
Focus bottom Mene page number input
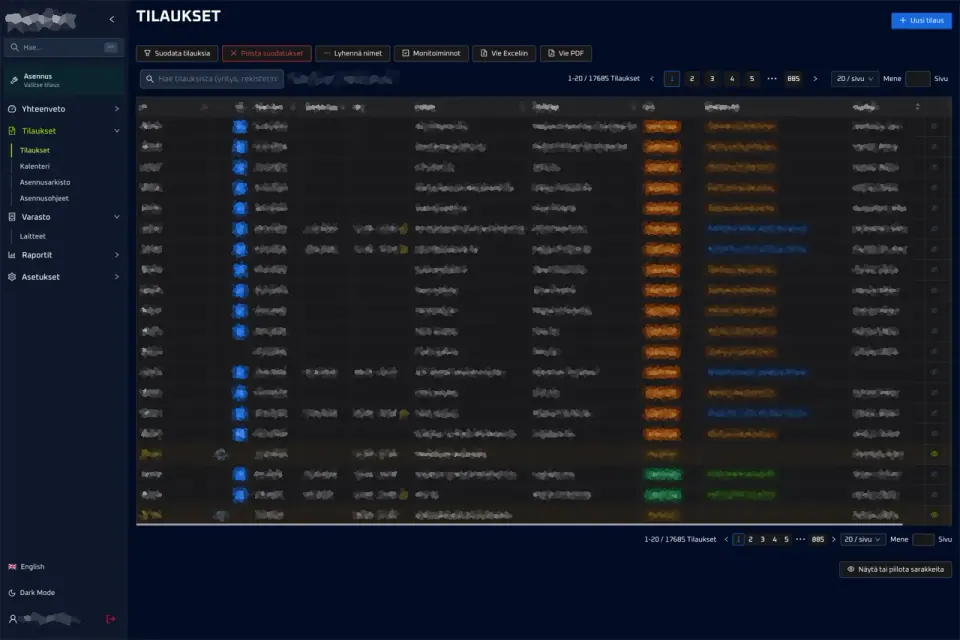923,540
